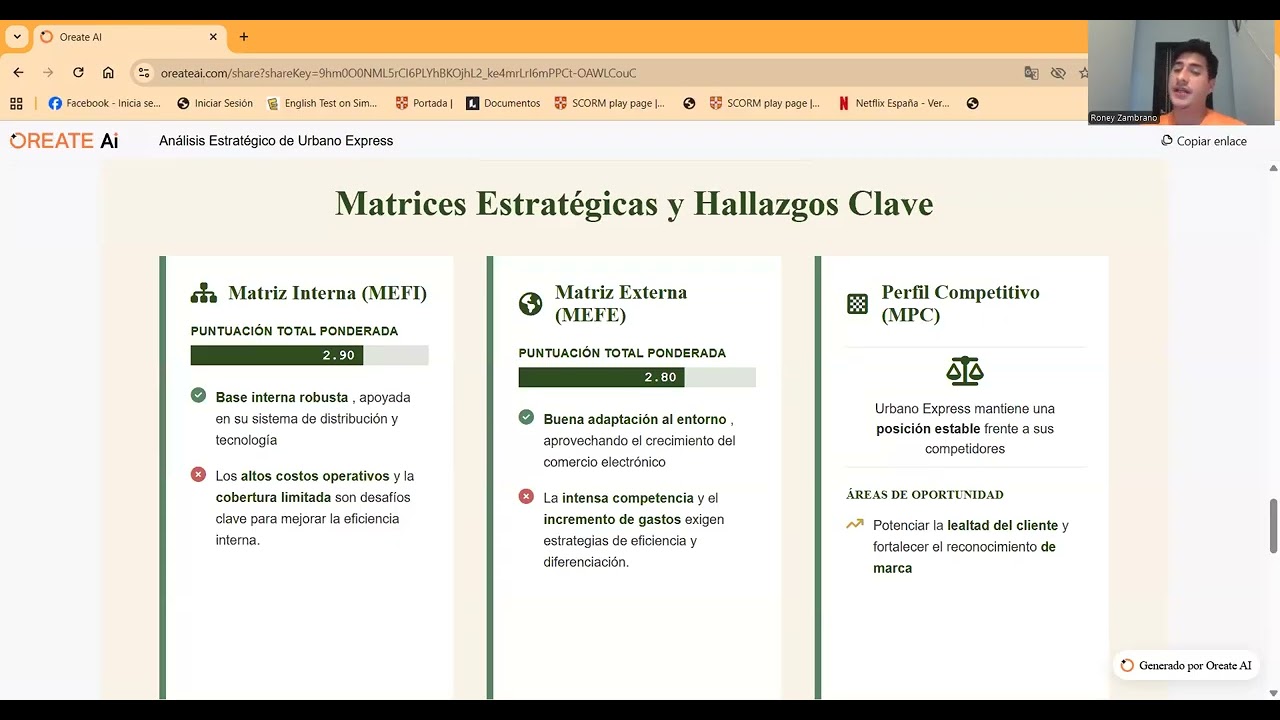Click the Copiar enlace button
The height and width of the screenshot is (720, 1280).
click(x=1204, y=141)
